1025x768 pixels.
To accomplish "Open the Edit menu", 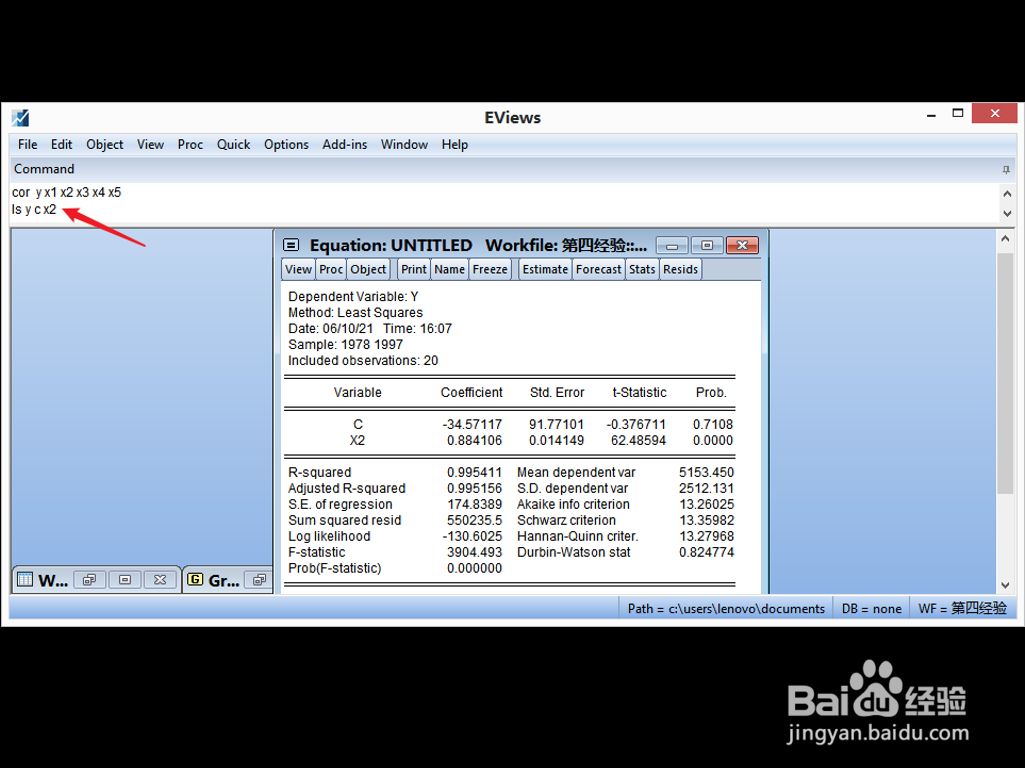I will pos(61,144).
